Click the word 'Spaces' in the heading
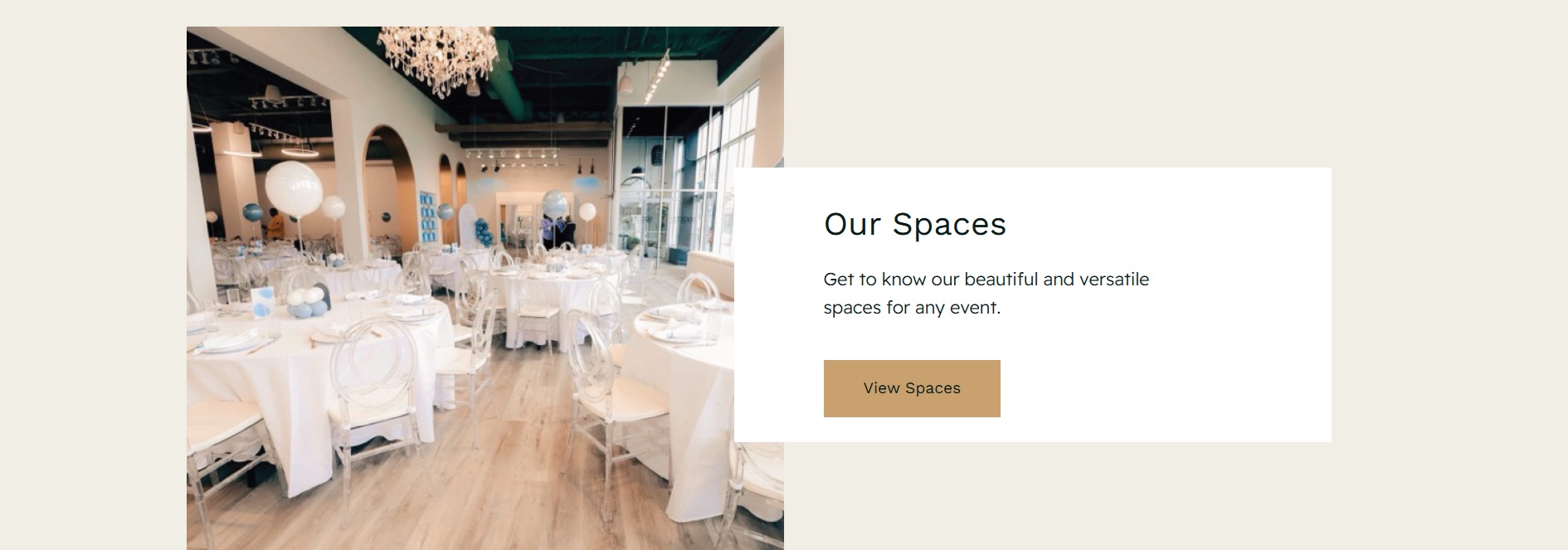This screenshot has height=550, width=1568. pyautogui.click(x=949, y=224)
